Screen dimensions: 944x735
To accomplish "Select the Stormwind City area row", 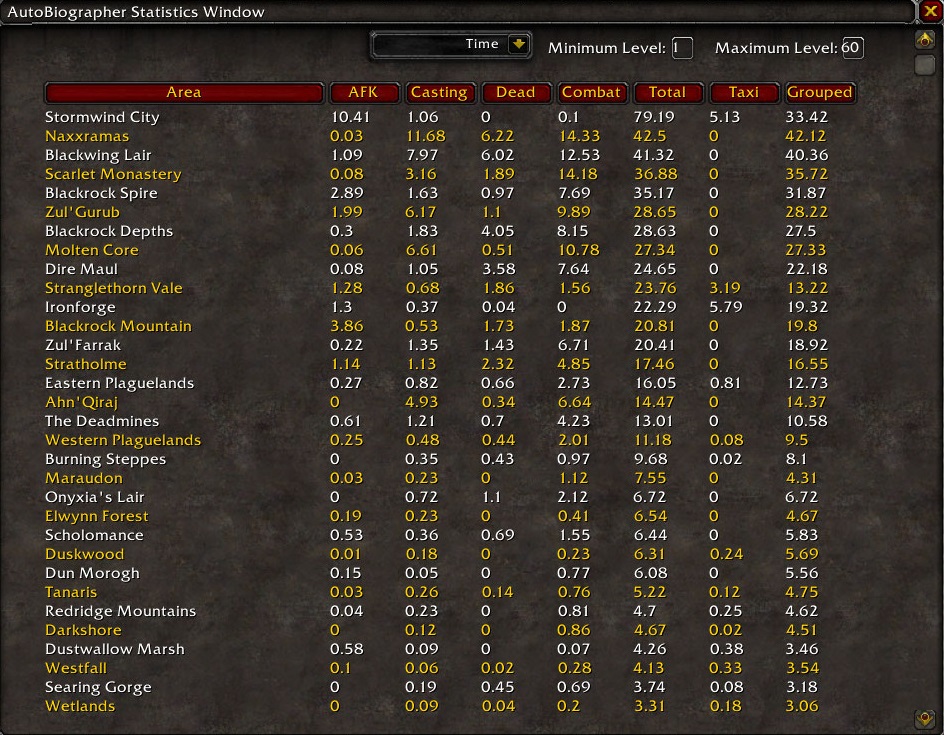I will (436, 117).
